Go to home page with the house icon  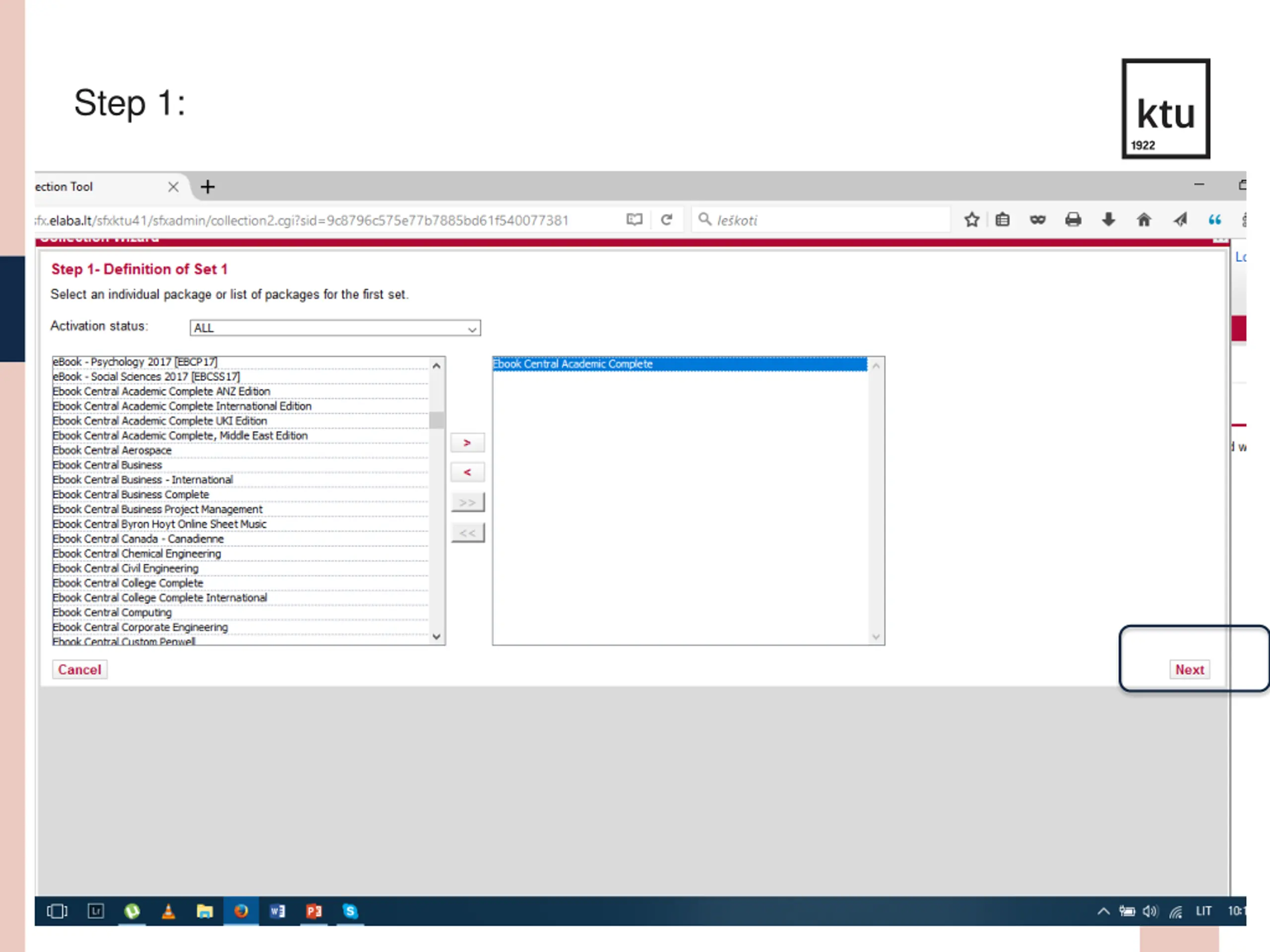1143,220
